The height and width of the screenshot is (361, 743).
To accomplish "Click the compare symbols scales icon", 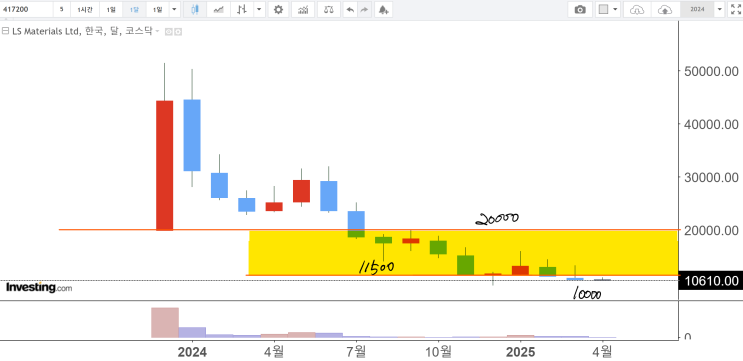I will (x=329, y=9).
